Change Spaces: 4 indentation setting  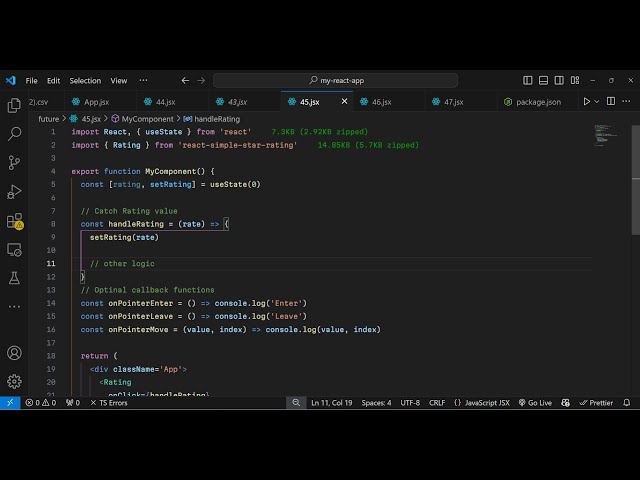point(376,403)
